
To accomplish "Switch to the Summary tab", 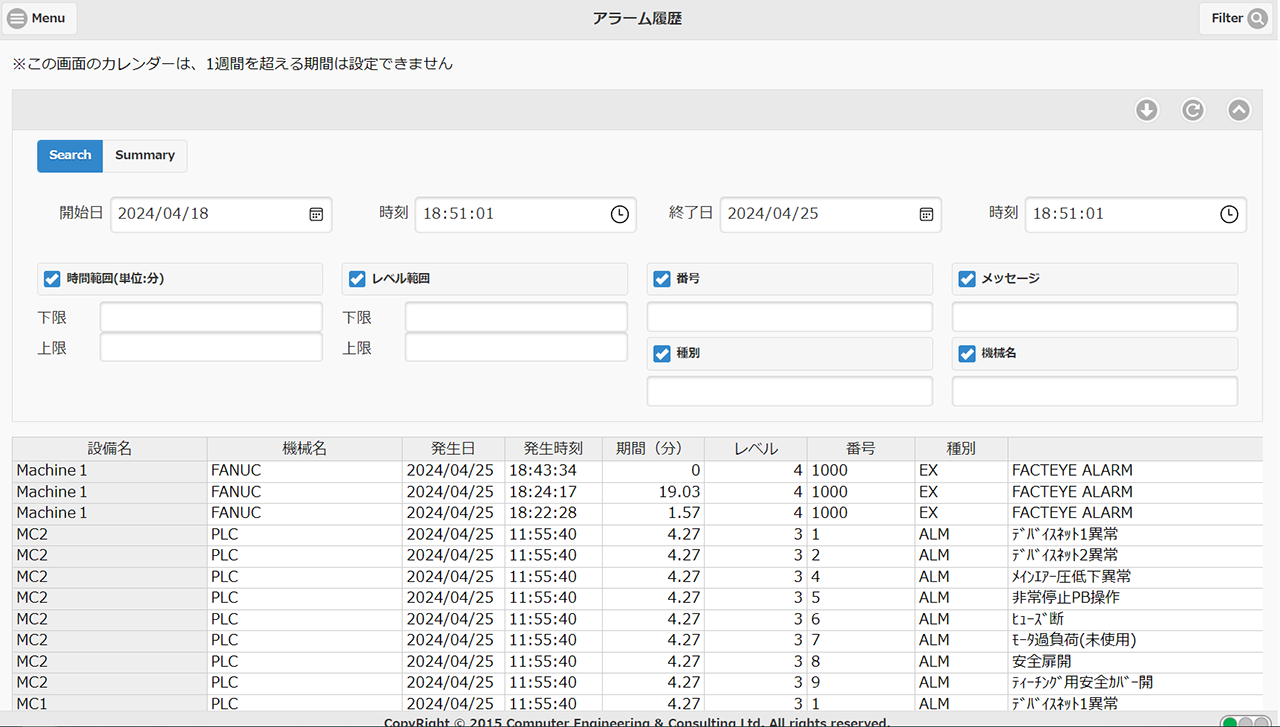I will coord(145,155).
